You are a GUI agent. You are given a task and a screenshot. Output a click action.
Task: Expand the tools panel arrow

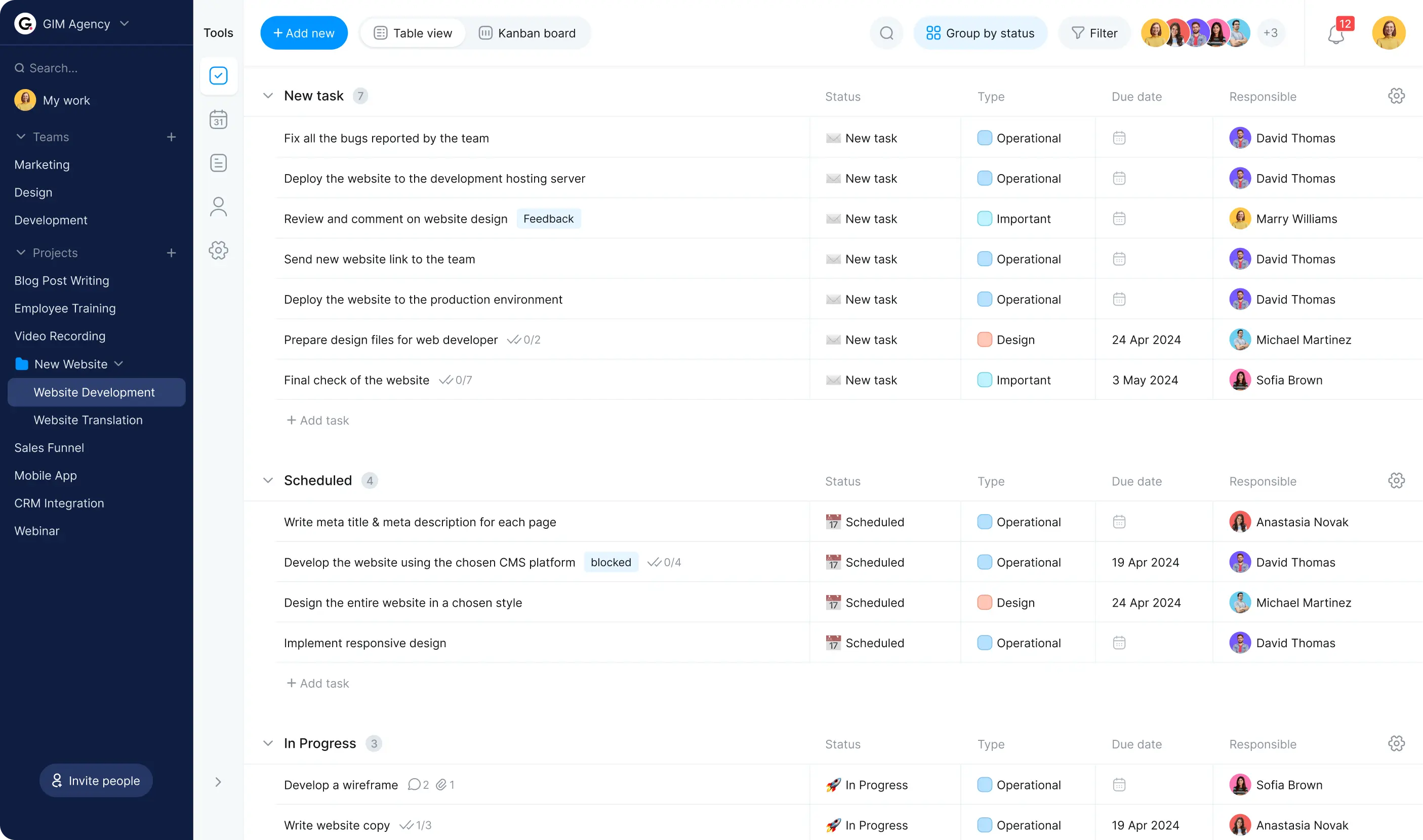pyautogui.click(x=218, y=782)
